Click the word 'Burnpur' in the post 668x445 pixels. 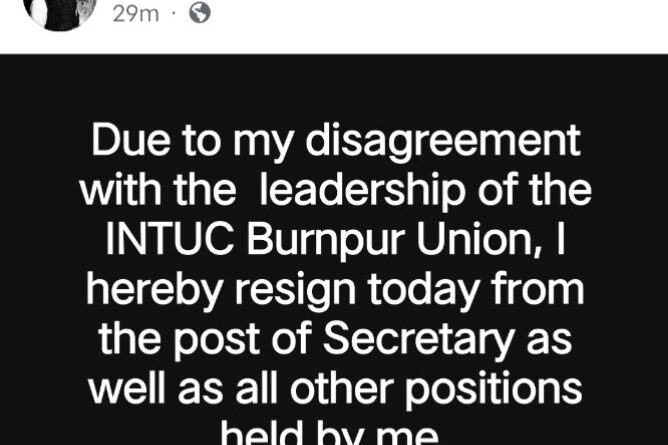(x=326, y=240)
